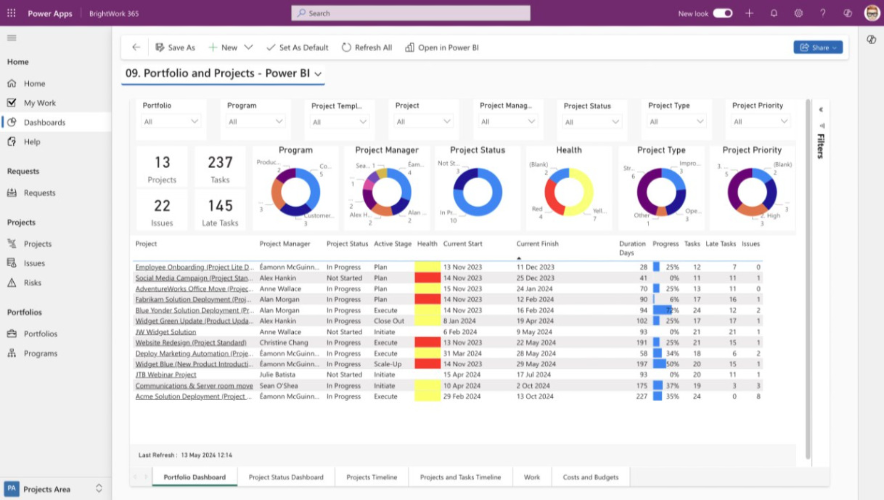Open JW Widget Solution project link
This screenshot has height=500, width=884.
(166, 332)
